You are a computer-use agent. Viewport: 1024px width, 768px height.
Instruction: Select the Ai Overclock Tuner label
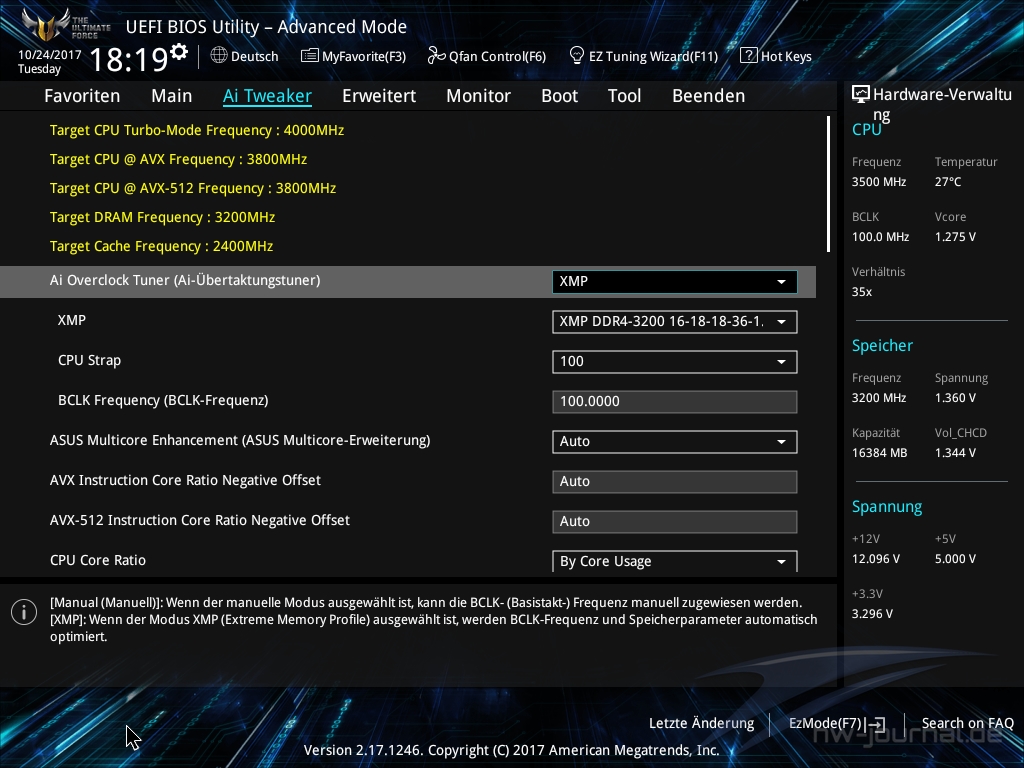click(x=185, y=280)
